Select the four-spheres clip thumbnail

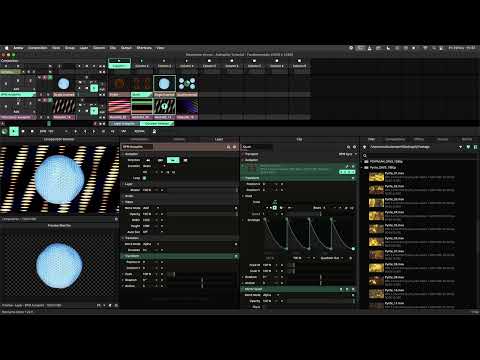[x=187, y=84]
